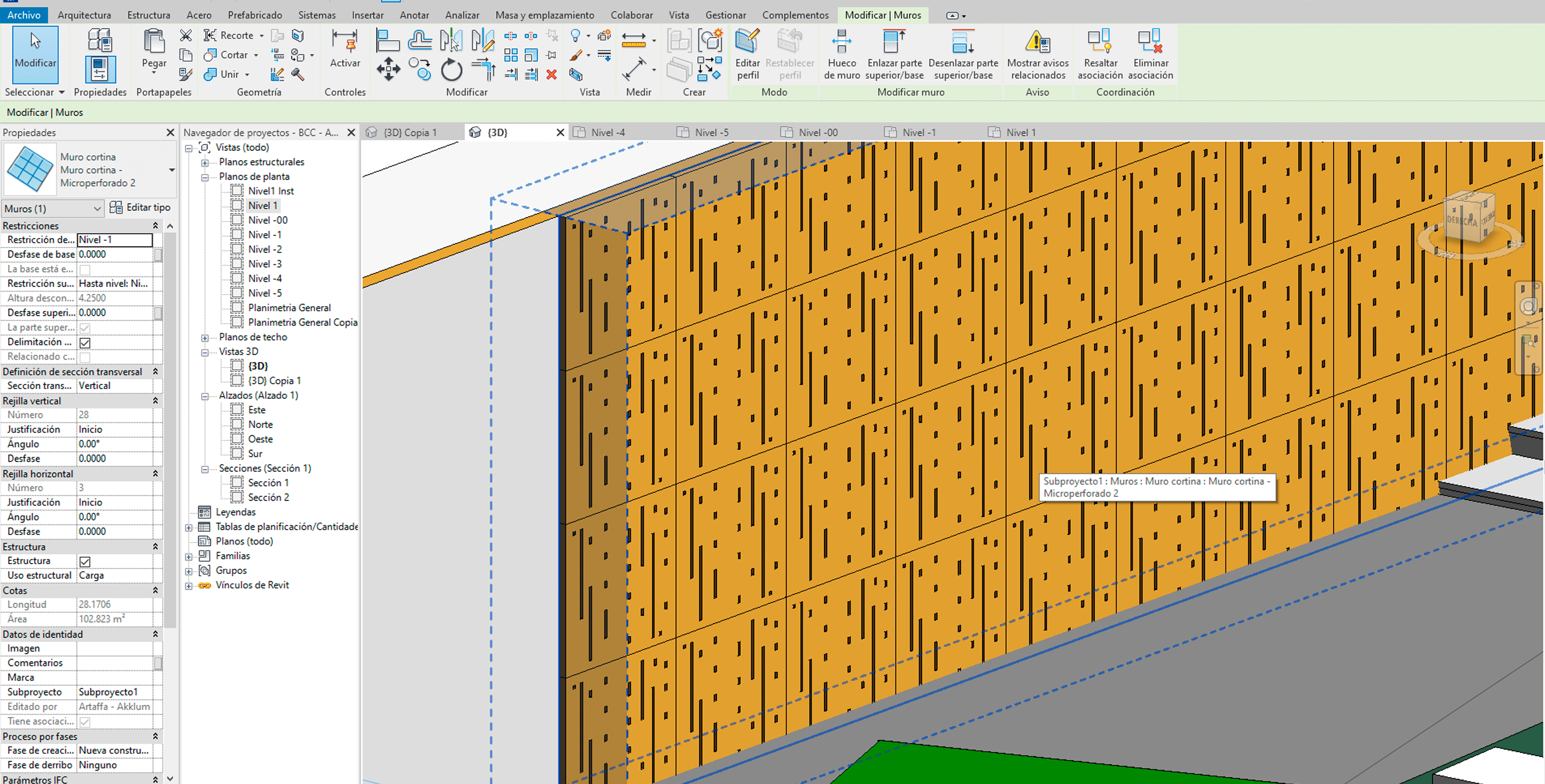The width and height of the screenshot is (1545, 784).
Task: Click the Copy to clipboard icon
Action: 186,55
